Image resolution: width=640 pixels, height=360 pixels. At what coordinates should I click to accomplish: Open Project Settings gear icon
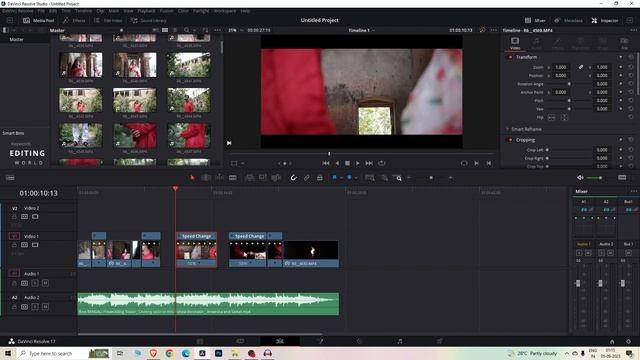(x=628, y=341)
